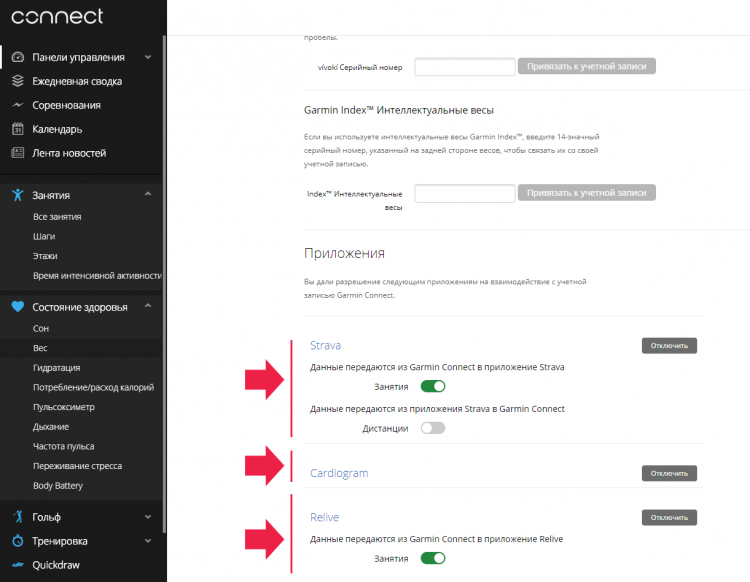Select Этажи submenu item
This screenshot has width=750, height=582.
pyautogui.click(x=45, y=256)
